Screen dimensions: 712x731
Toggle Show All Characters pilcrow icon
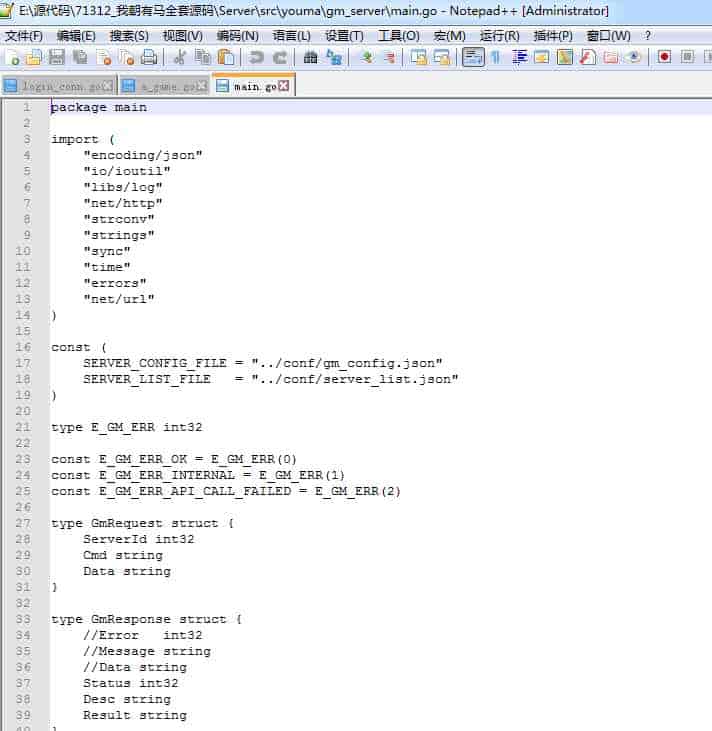click(495, 57)
